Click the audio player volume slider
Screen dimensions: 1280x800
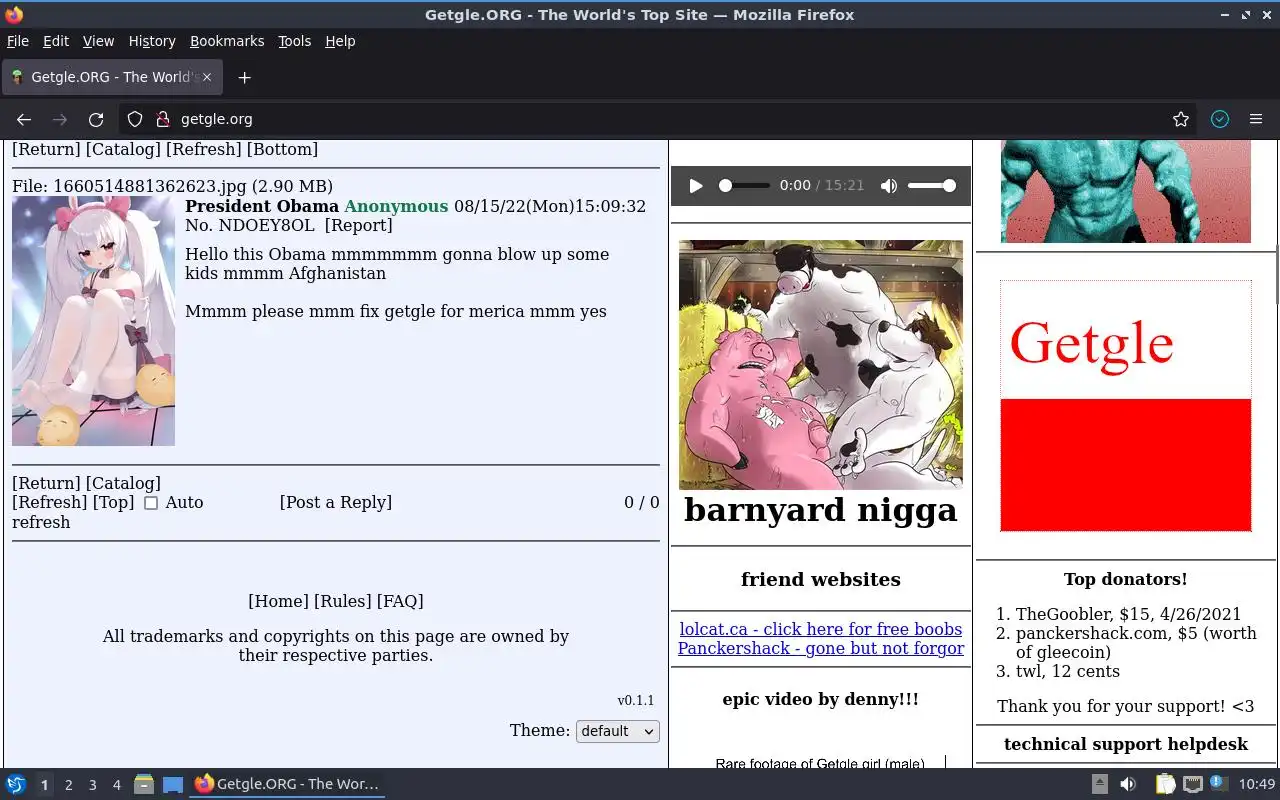(x=932, y=185)
